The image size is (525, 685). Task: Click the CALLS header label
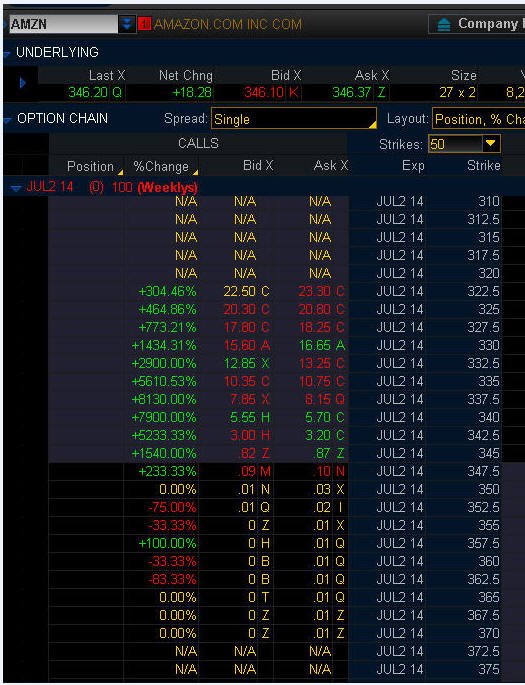(x=198, y=144)
